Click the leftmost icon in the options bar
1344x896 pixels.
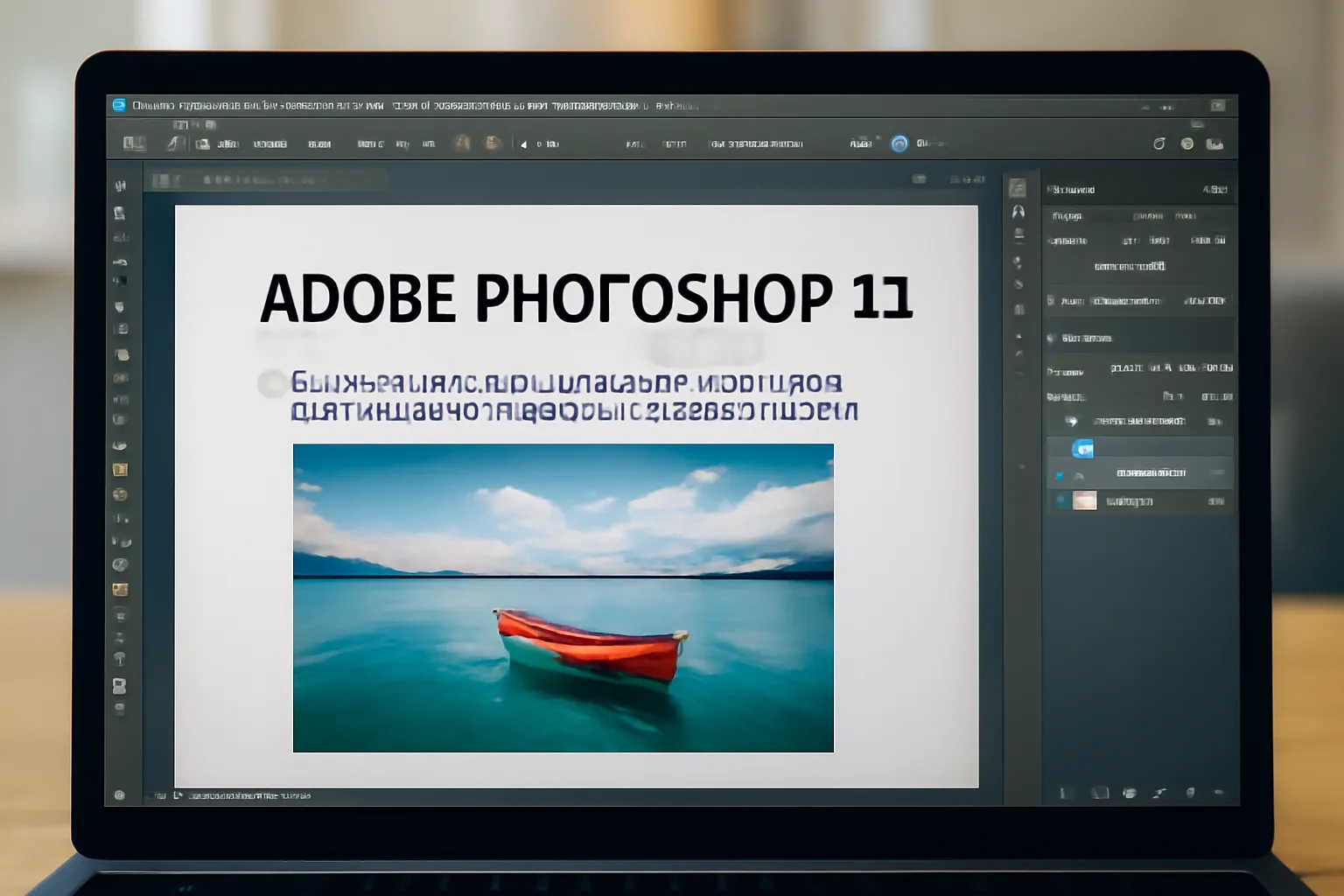click(x=134, y=143)
